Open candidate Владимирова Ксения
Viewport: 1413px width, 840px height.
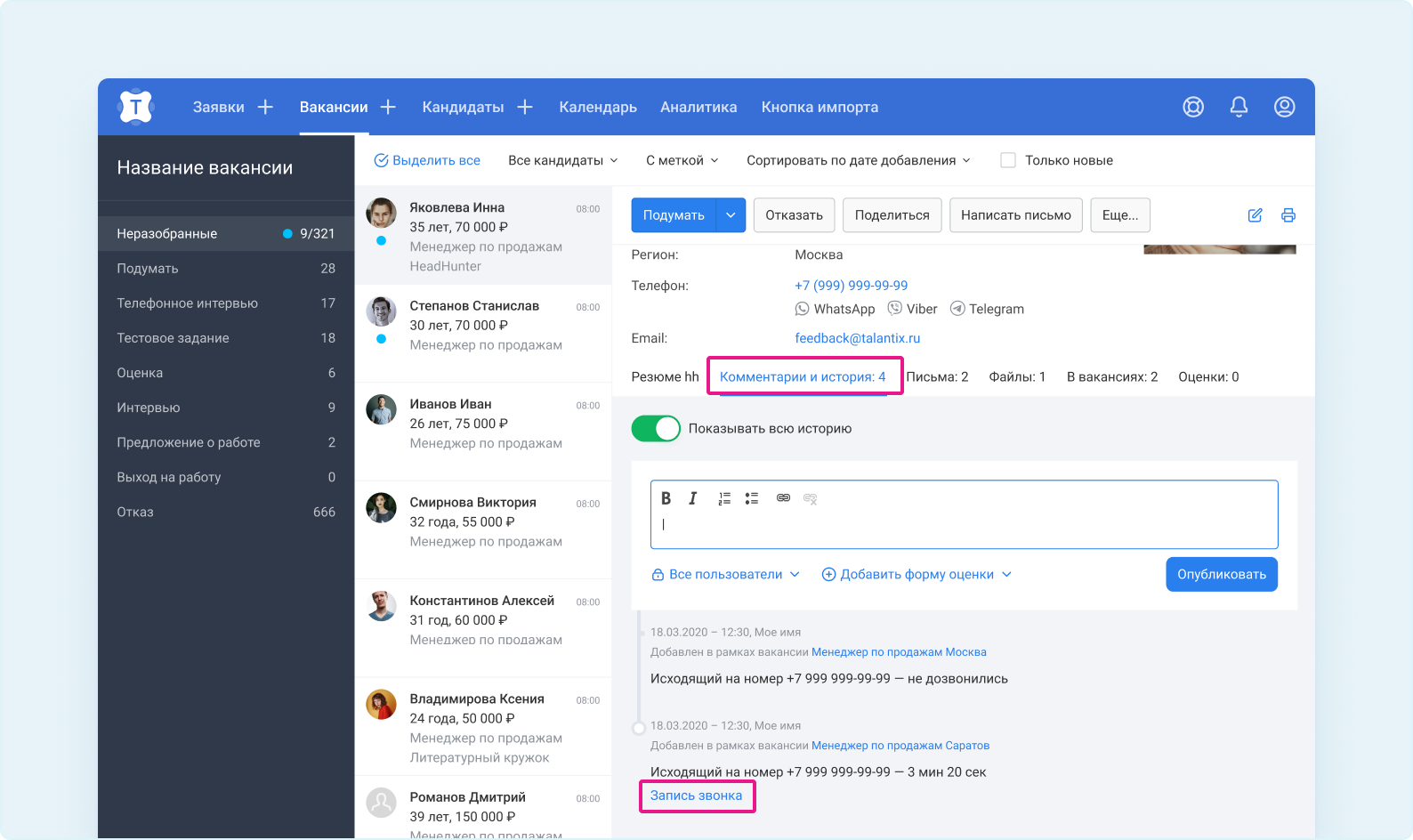click(483, 727)
